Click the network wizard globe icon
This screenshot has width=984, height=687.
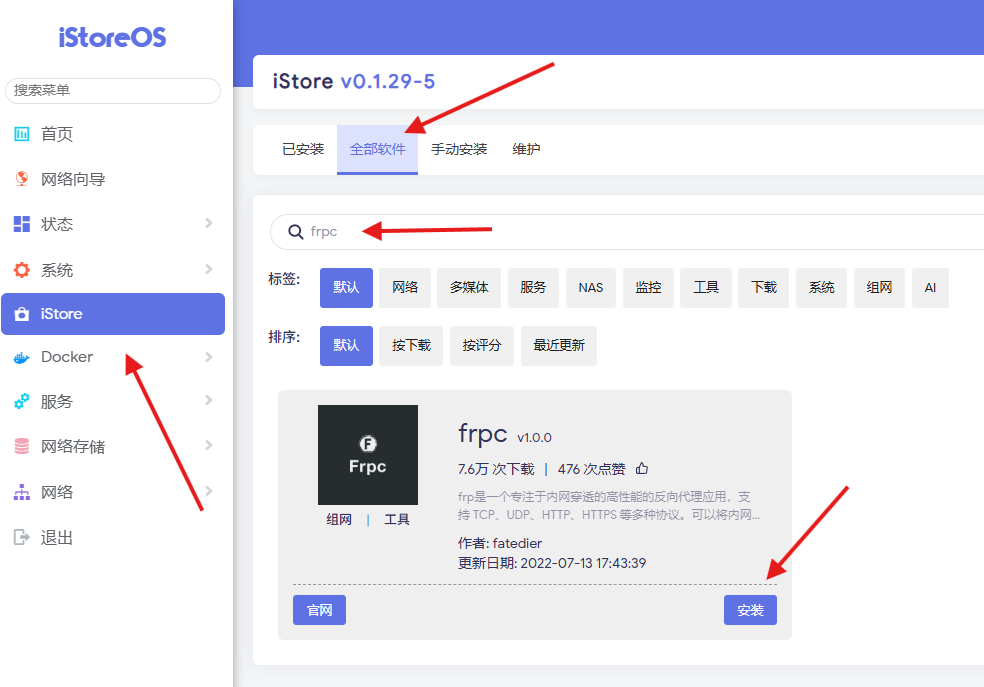point(22,179)
